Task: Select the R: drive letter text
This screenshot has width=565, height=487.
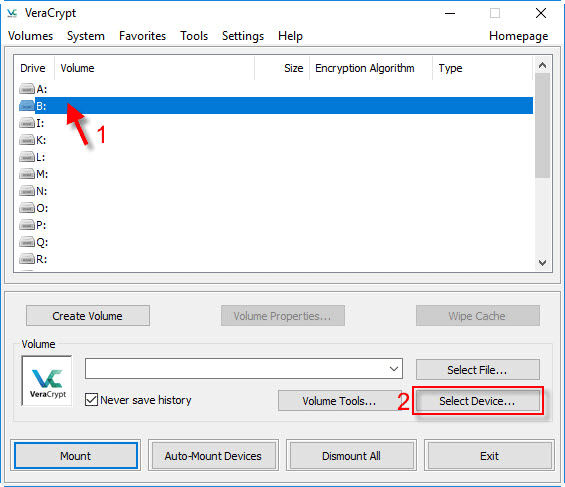Action: 42,259
